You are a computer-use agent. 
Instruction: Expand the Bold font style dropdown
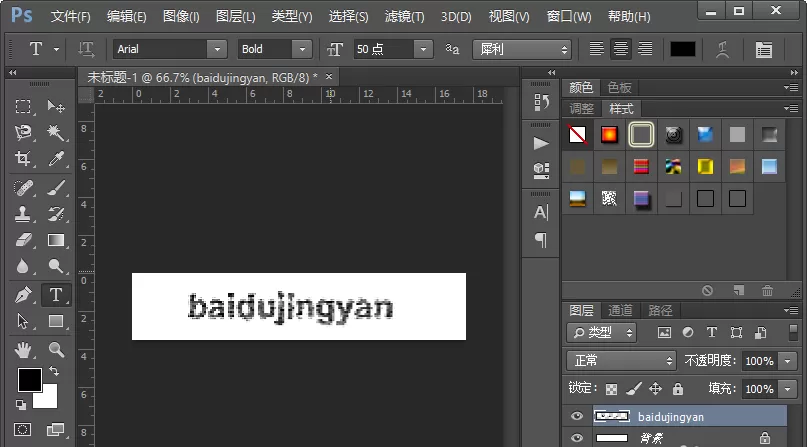tap(302, 49)
